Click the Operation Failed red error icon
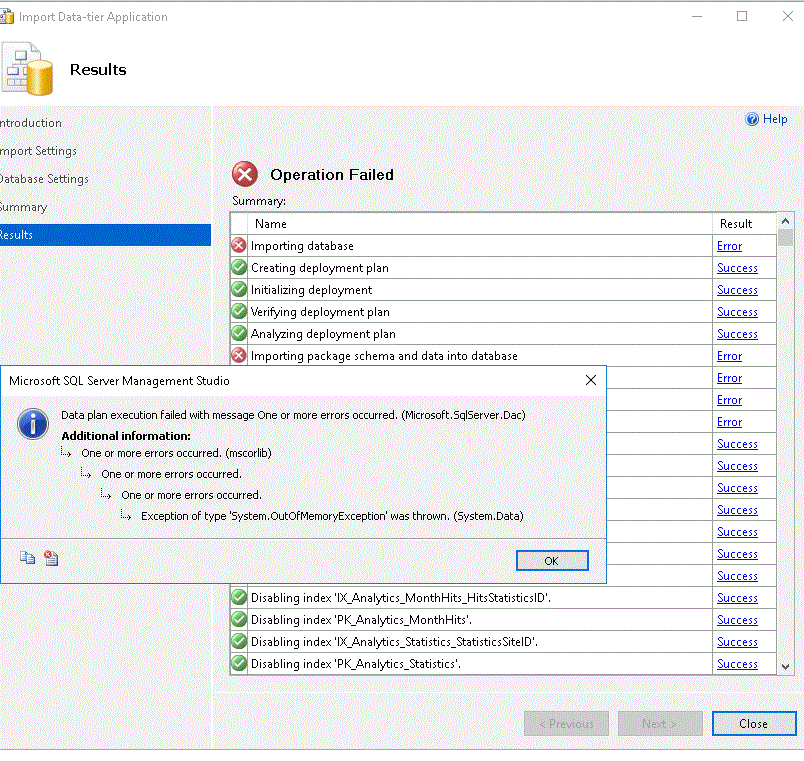 coord(245,173)
